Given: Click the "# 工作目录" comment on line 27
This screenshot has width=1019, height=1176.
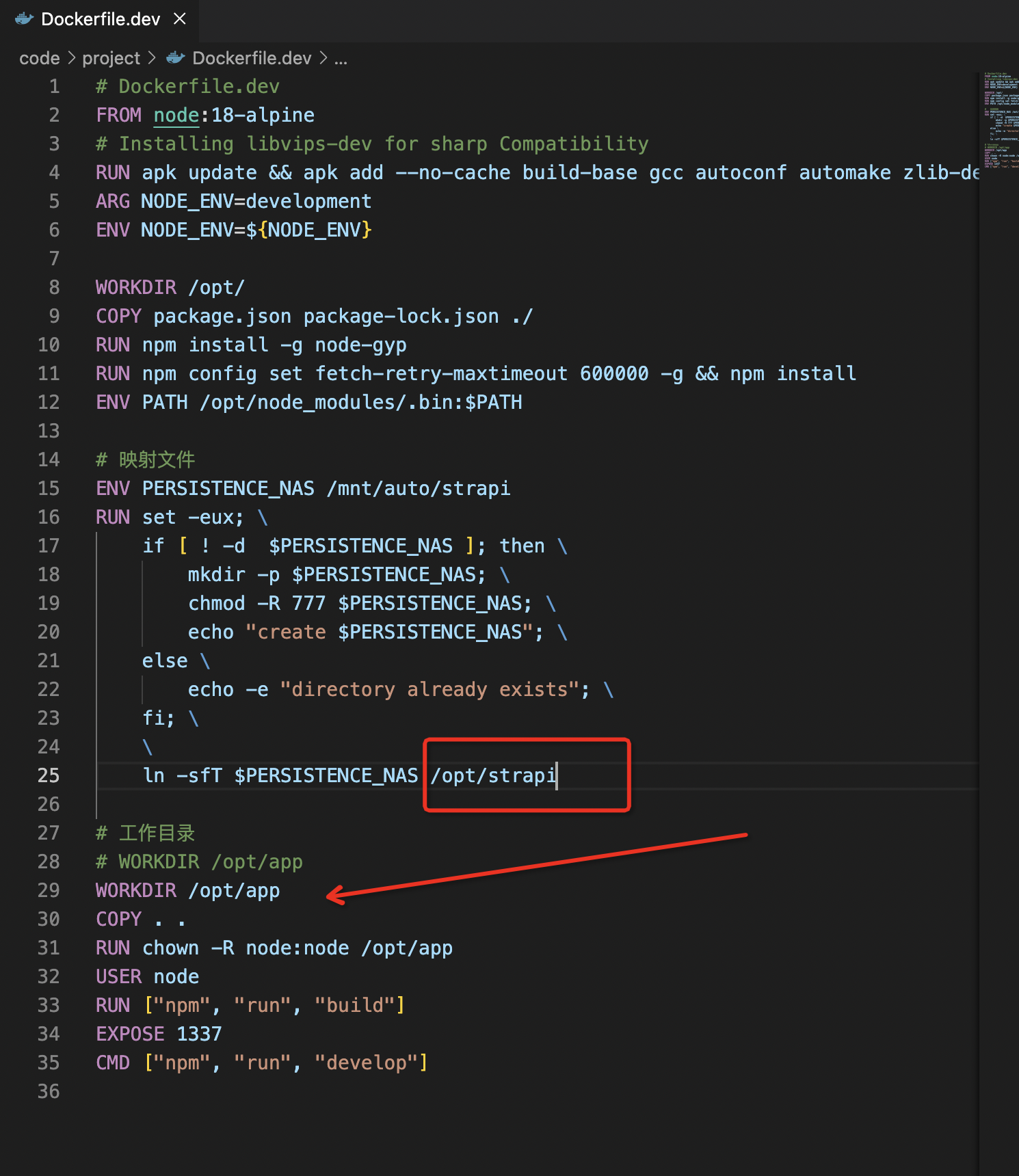Looking at the screenshot, I should click(146, 833).
